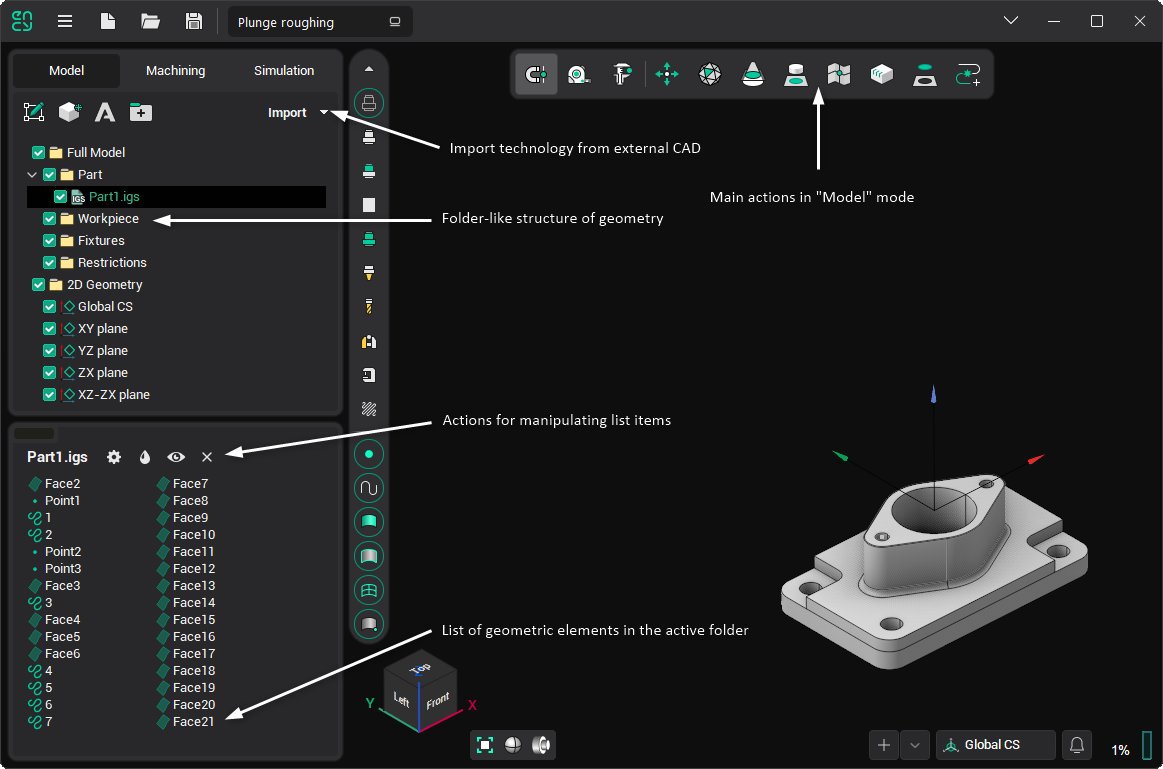Screen dimensions: 1163x769
Task: Click the fit-to-view icon at bottom
Action: [485, 745]
